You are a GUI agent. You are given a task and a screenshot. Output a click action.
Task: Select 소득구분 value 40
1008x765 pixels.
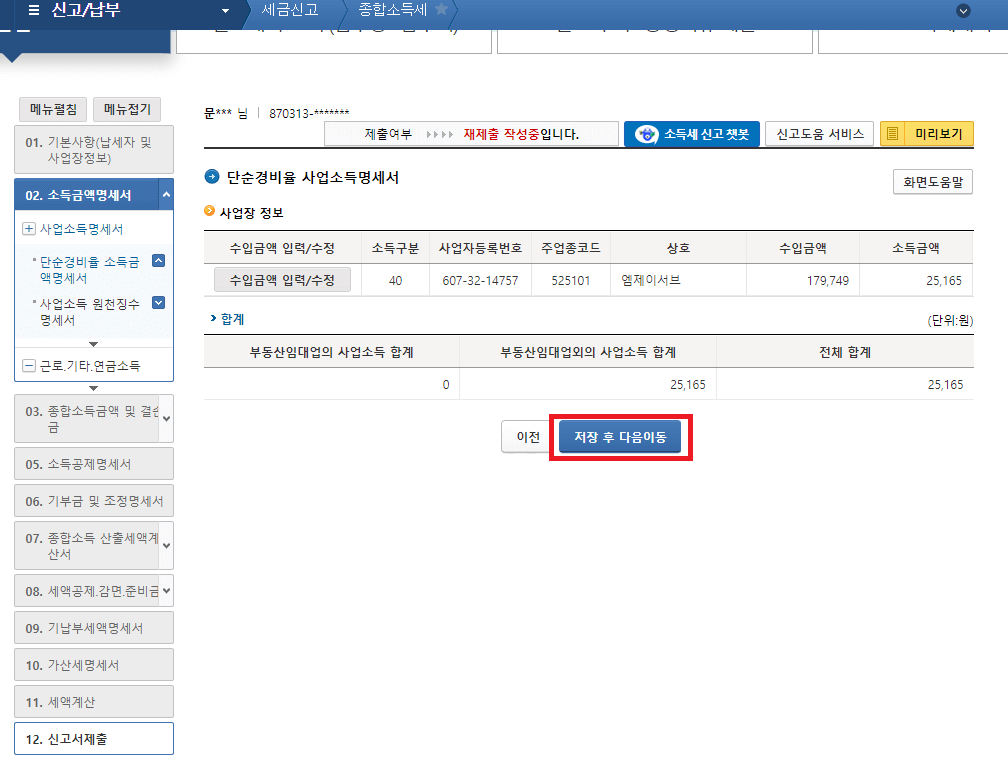[x=395, y=281]
